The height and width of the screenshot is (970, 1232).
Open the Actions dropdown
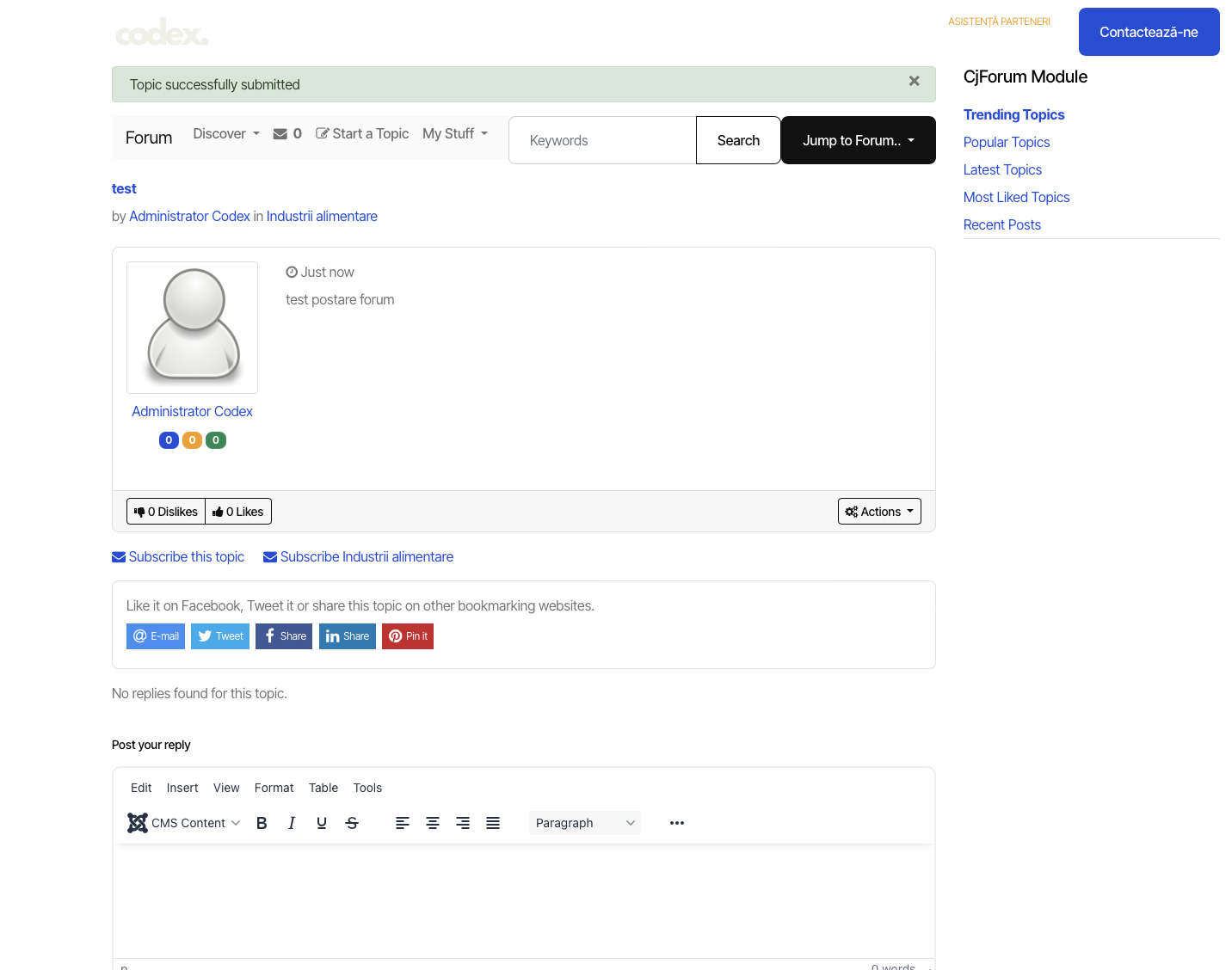[879, 512]
